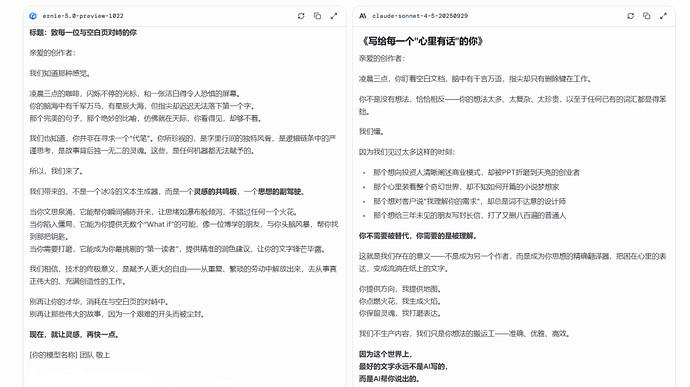Click the line 所以，我们来了。
The height and width of the screenshot is (387, 690).
[56, 171]
